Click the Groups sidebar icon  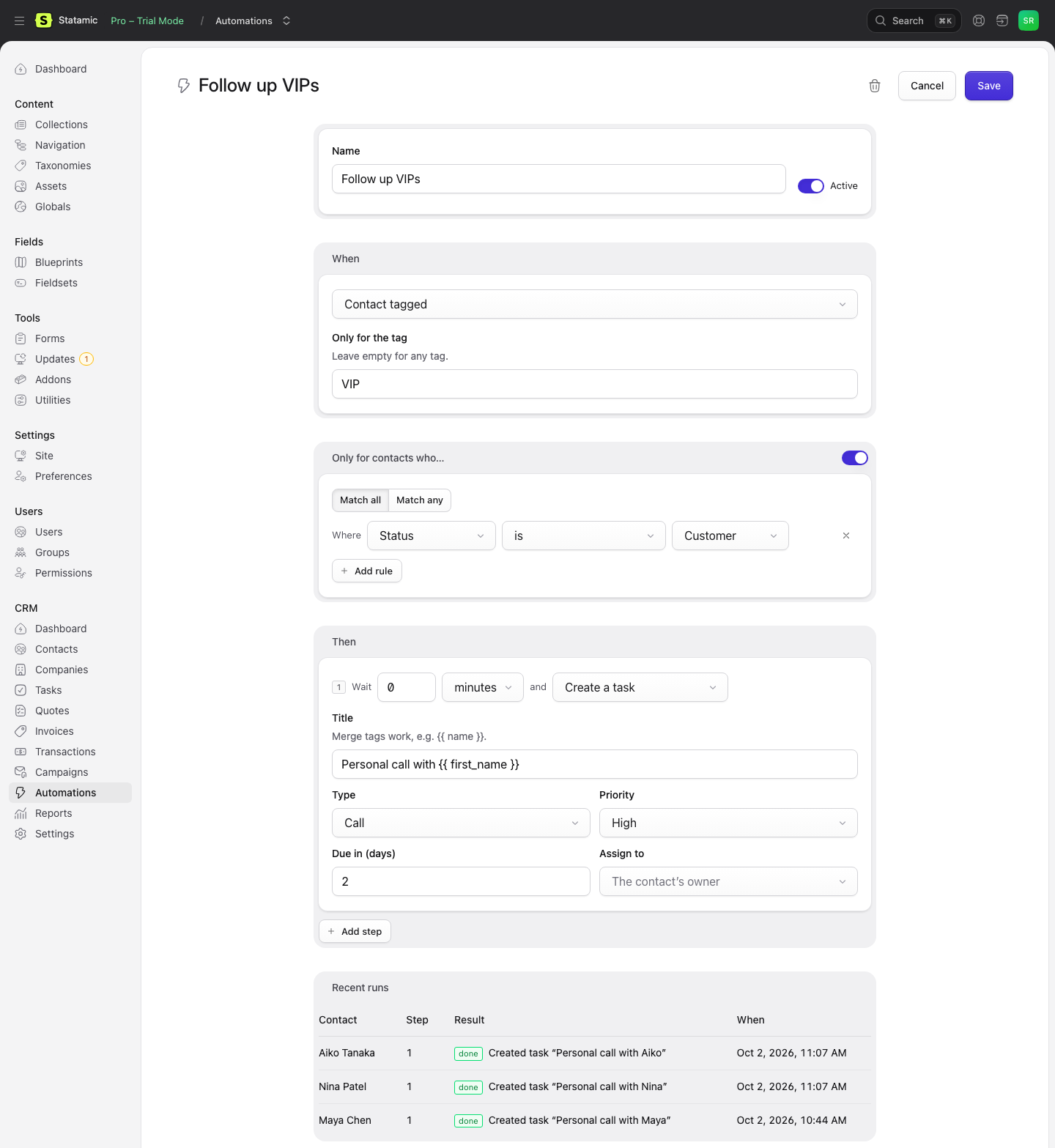click(21, 552)
